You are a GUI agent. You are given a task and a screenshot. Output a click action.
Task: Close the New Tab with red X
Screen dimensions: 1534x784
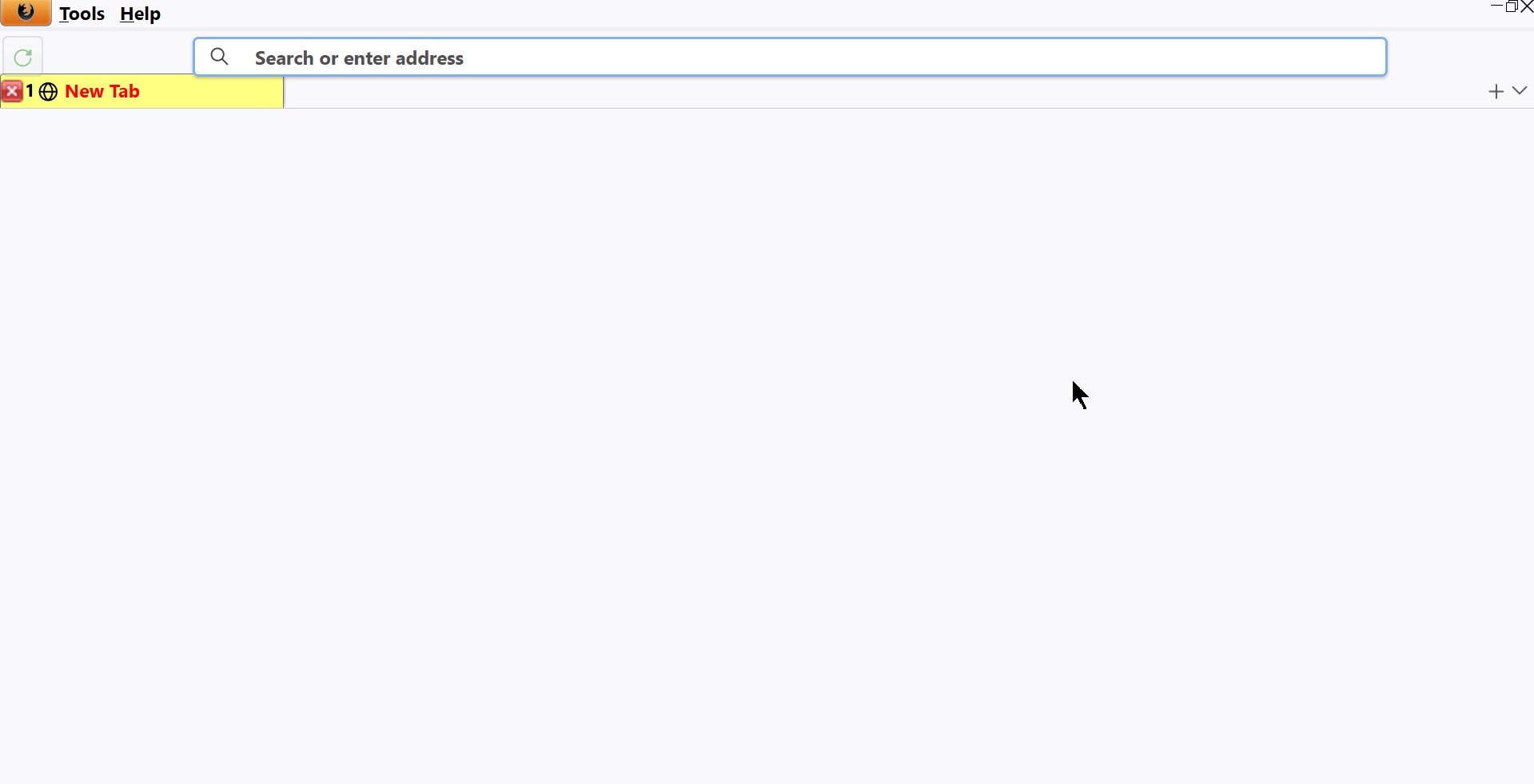(x=12, y=92)
